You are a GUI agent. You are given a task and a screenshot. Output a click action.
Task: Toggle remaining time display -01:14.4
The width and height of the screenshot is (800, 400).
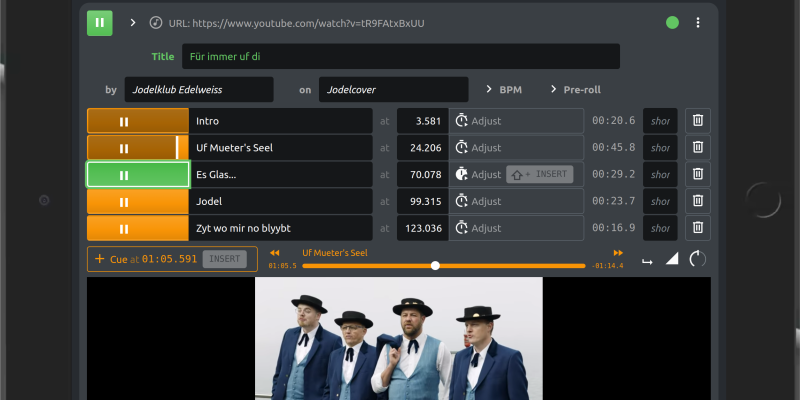coord(607,266)
